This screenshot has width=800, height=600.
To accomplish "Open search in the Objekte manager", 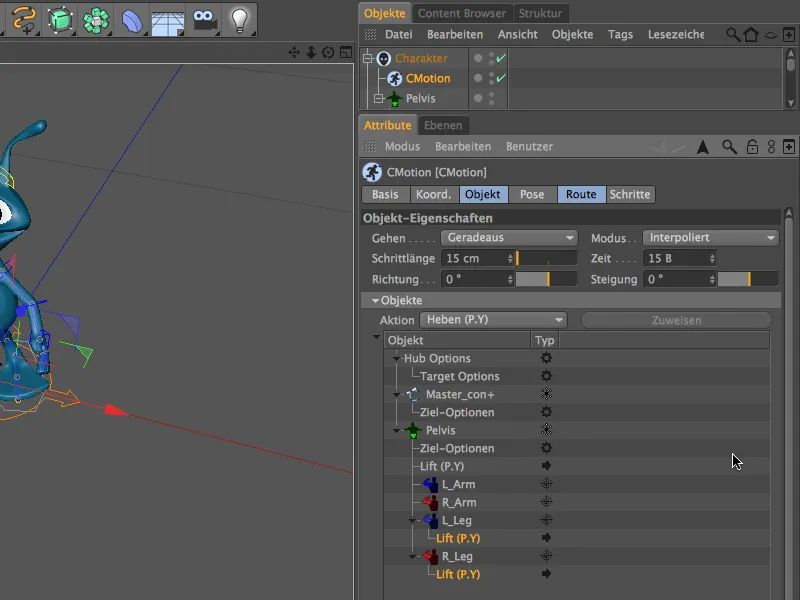I will click(733, 35).
